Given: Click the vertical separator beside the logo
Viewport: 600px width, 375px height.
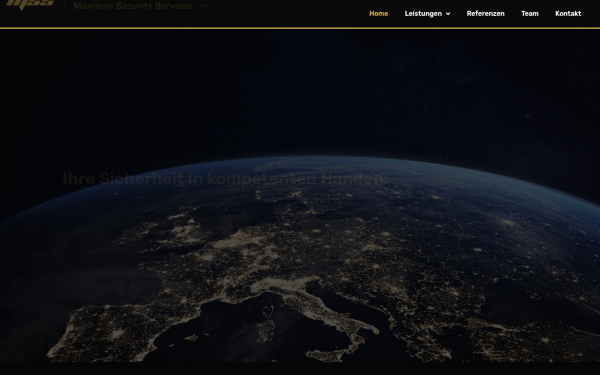Looking at the screenshot, I should [x=64, y=5].
